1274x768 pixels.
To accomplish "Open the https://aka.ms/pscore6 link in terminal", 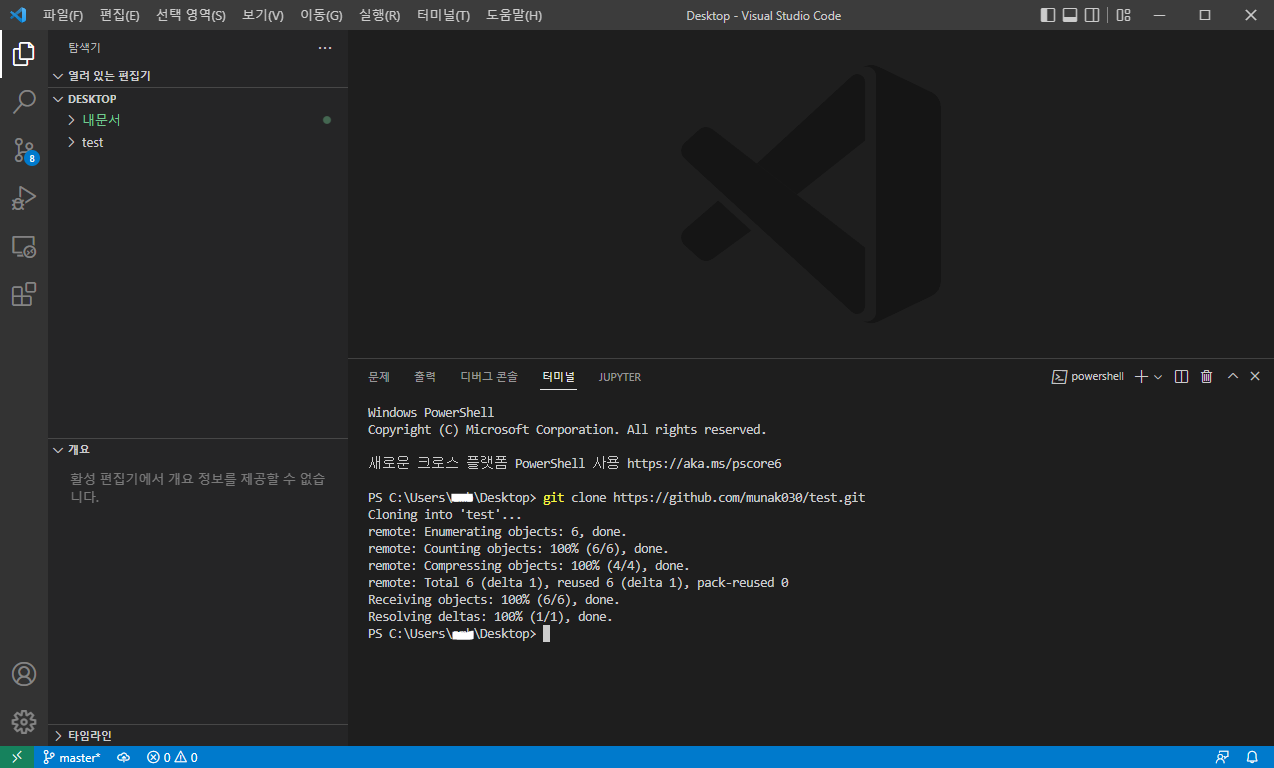I will tap(704, 464).
